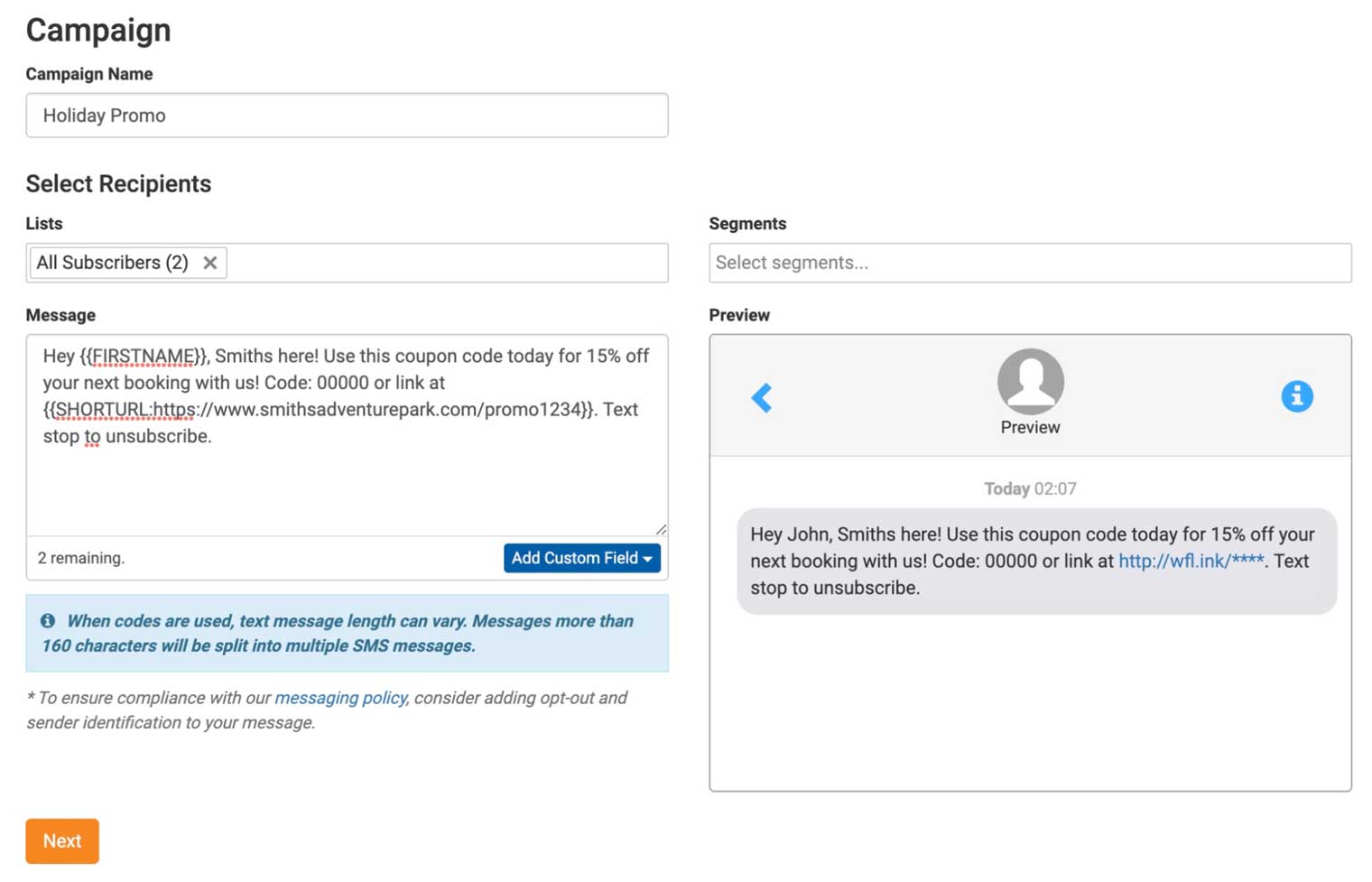Remove the All Subscribers list tag

pyautogui.click(x=210, y=263)
